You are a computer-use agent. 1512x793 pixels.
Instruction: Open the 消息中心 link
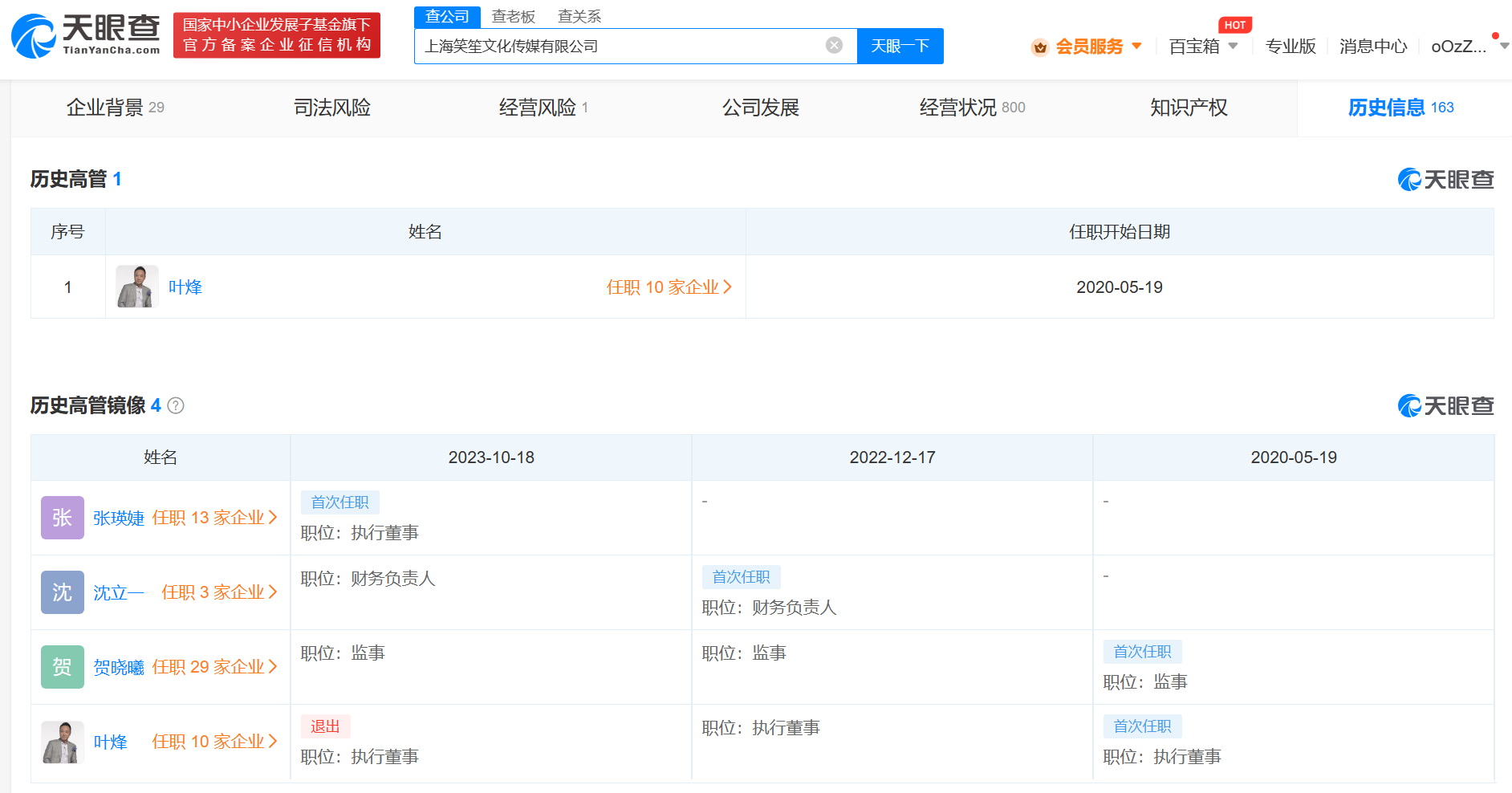pyautogui.click(x=1373, y=47)
